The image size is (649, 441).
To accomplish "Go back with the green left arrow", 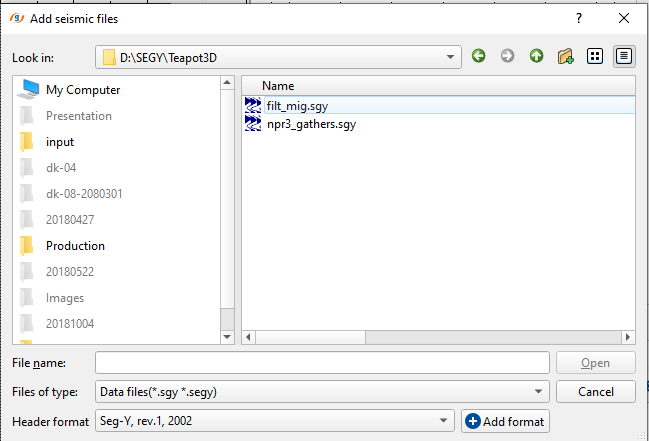I will [x=478, y=56].
